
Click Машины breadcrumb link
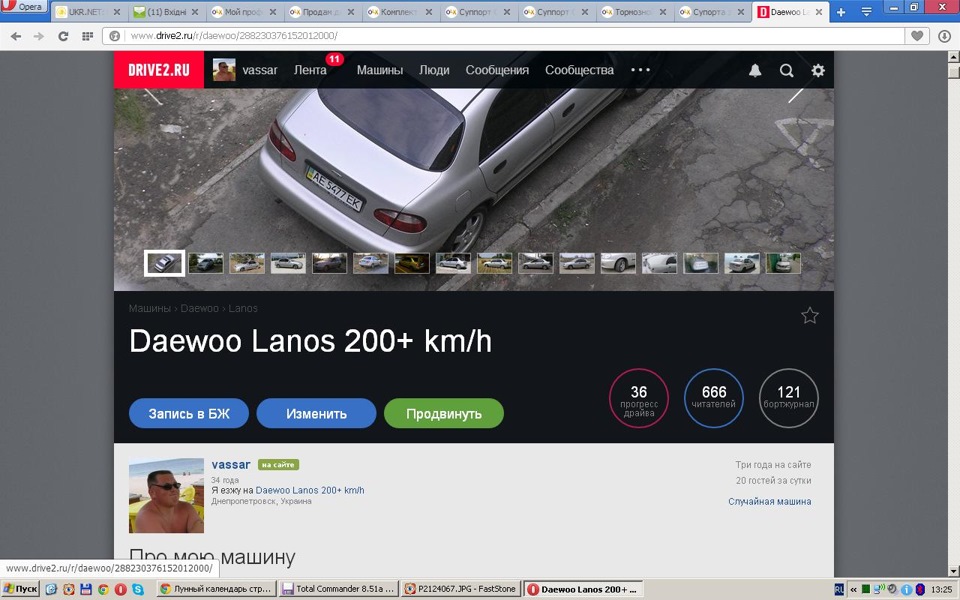(x=149, y=309)
